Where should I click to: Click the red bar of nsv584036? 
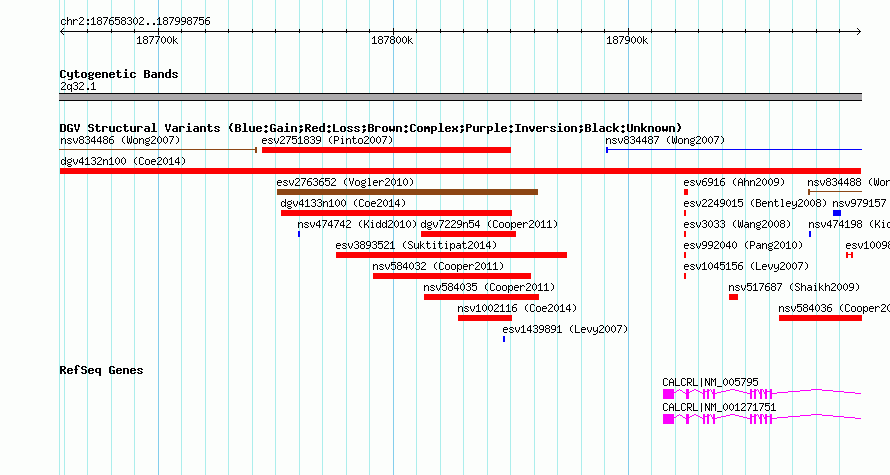820,318
